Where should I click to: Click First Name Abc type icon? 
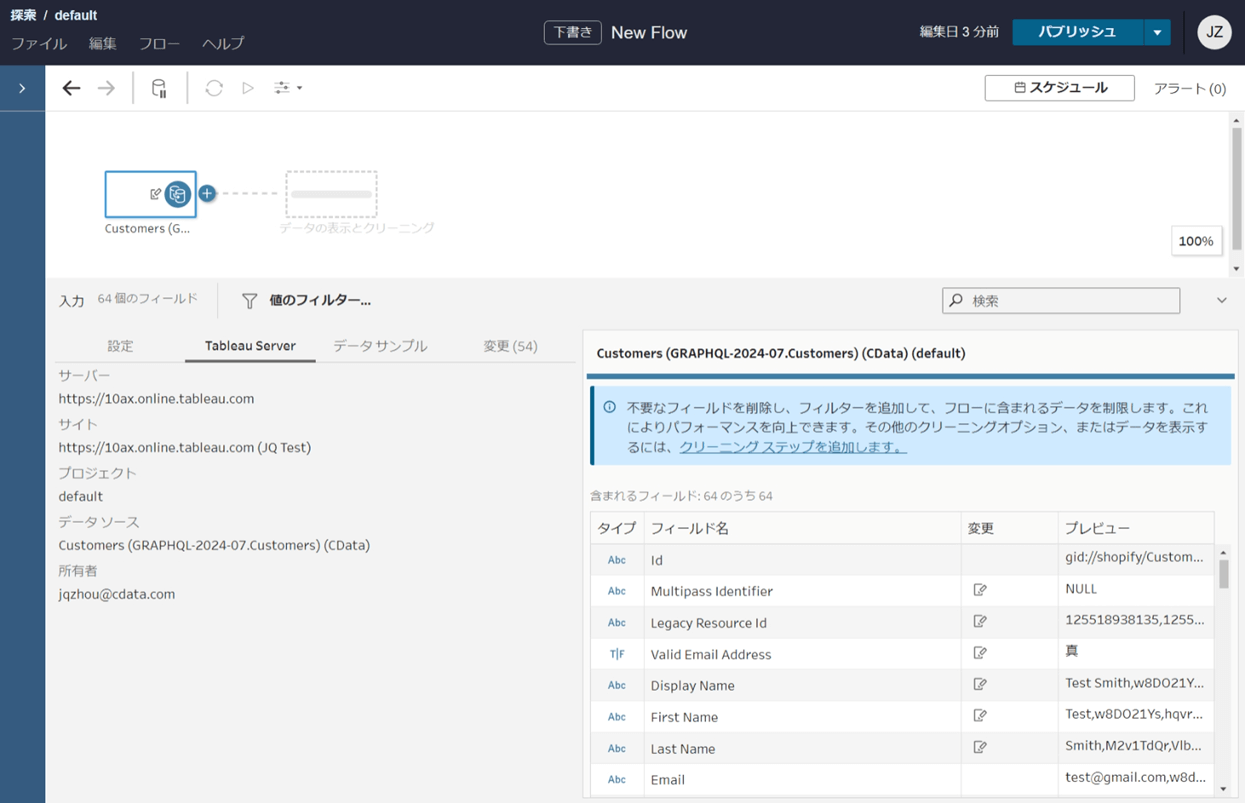point(617,716)
